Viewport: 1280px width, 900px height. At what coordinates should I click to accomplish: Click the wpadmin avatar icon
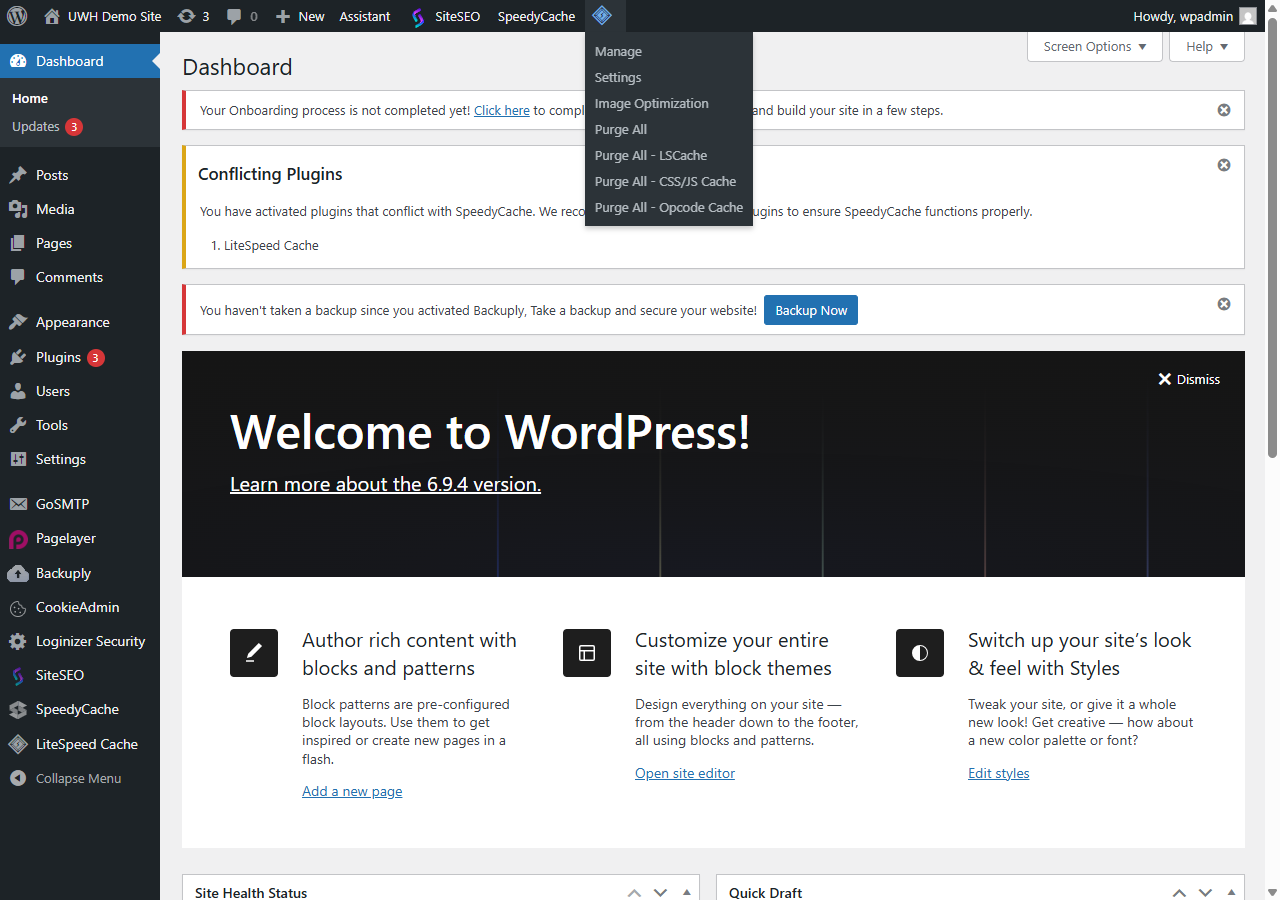(x=1248, y=16)
